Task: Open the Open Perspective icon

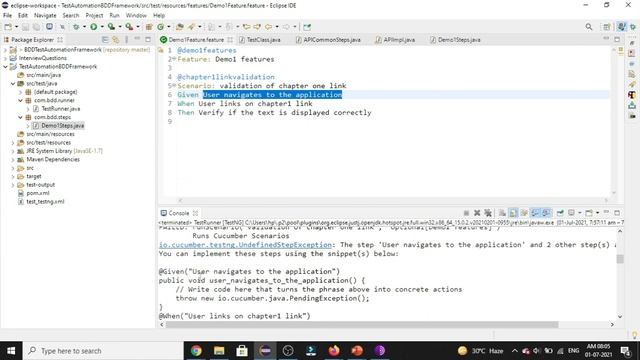Action: coord(607,27)
